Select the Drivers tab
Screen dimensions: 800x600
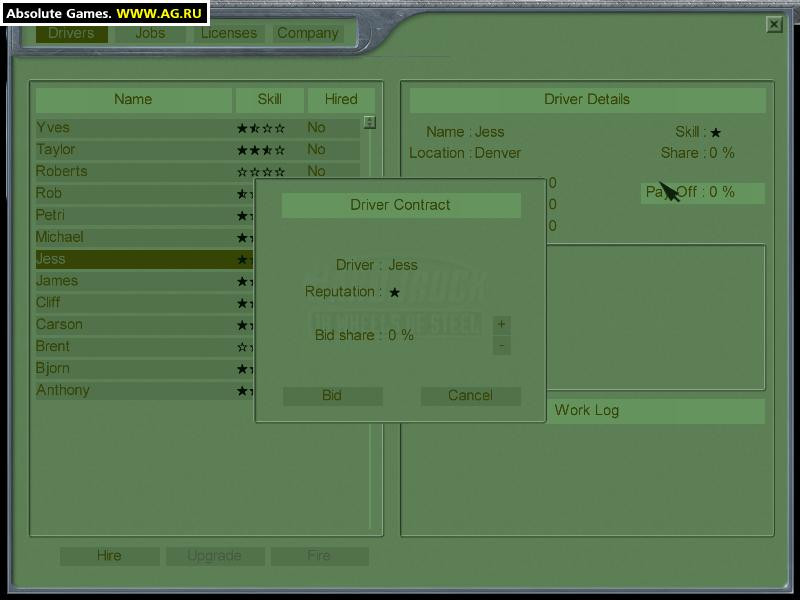point(71,33)
